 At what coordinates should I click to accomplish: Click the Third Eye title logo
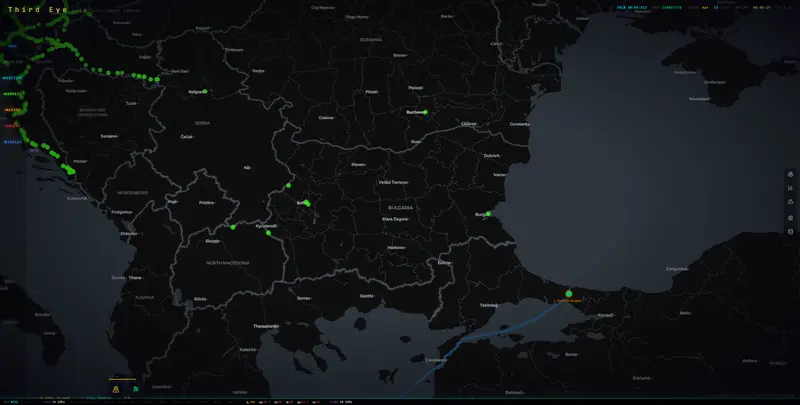38,9
